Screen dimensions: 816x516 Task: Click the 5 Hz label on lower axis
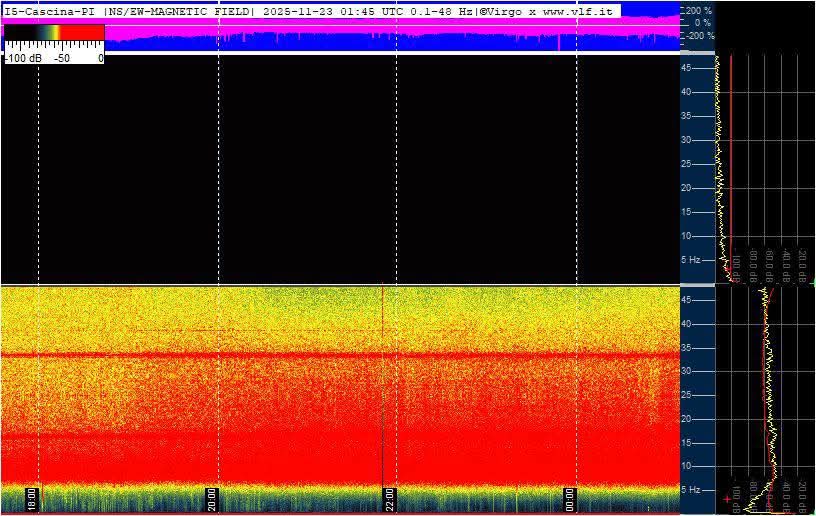(691, 489)
